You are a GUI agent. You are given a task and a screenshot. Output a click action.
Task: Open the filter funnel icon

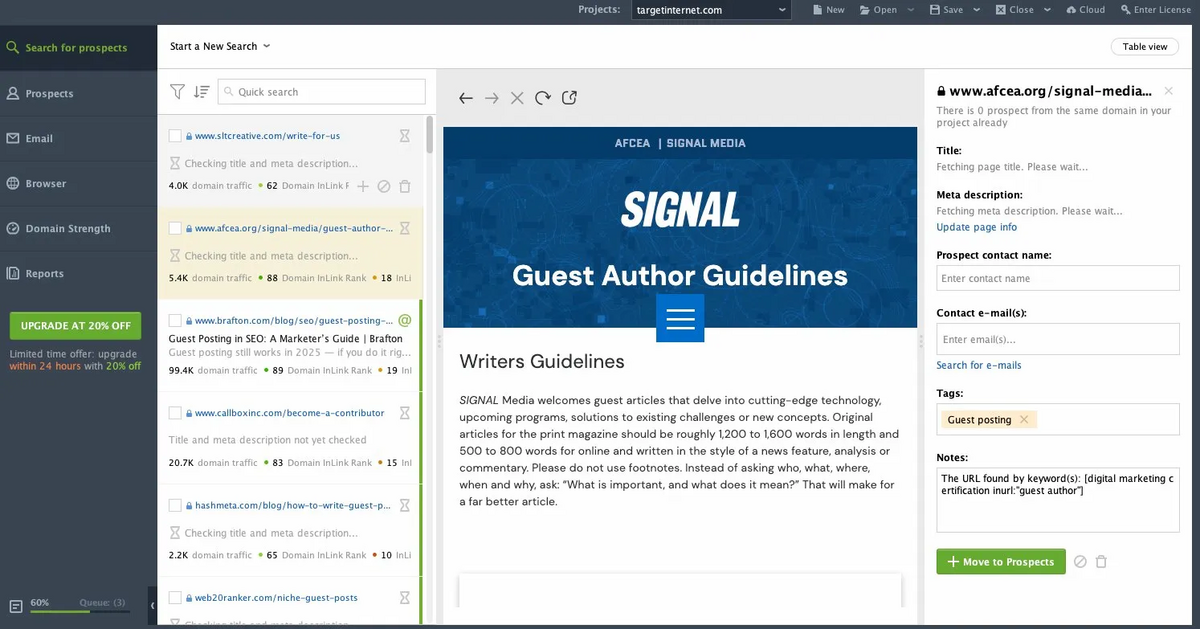(x=177, y=92)
